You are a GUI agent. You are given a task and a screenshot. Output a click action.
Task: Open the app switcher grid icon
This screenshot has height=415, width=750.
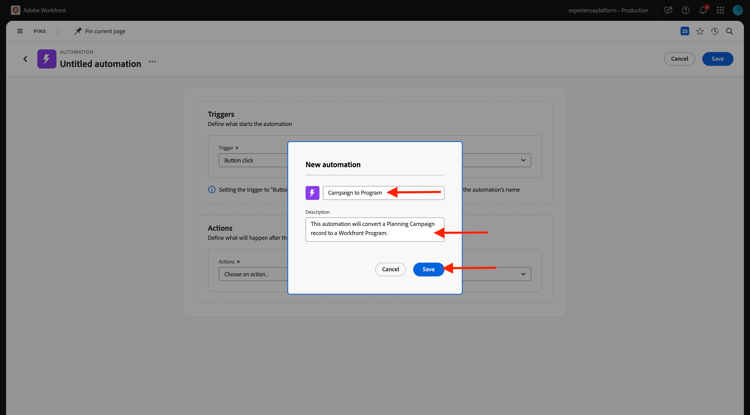[720, 10]
